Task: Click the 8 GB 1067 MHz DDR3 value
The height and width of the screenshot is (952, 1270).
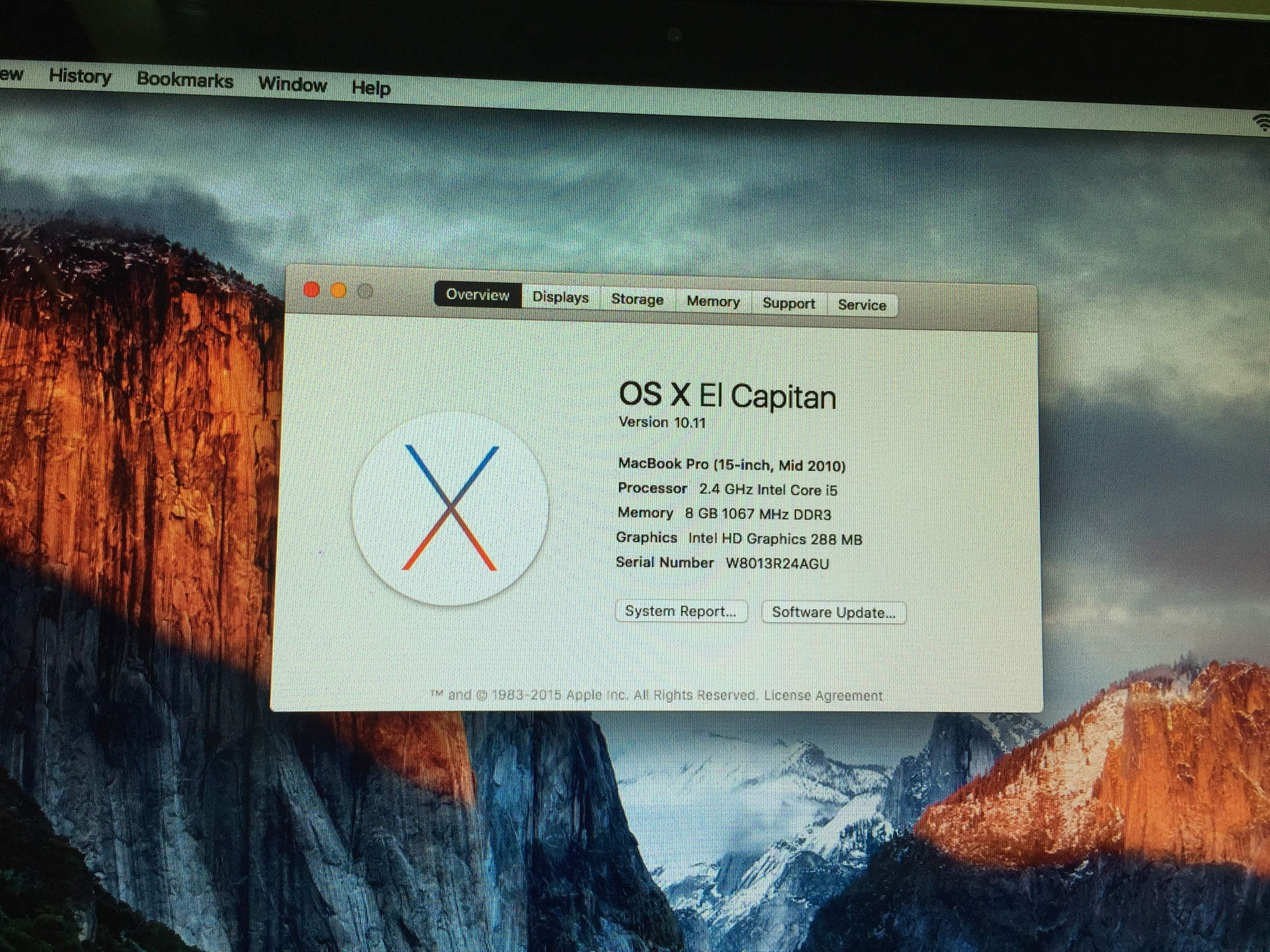Action: point(758,514)
